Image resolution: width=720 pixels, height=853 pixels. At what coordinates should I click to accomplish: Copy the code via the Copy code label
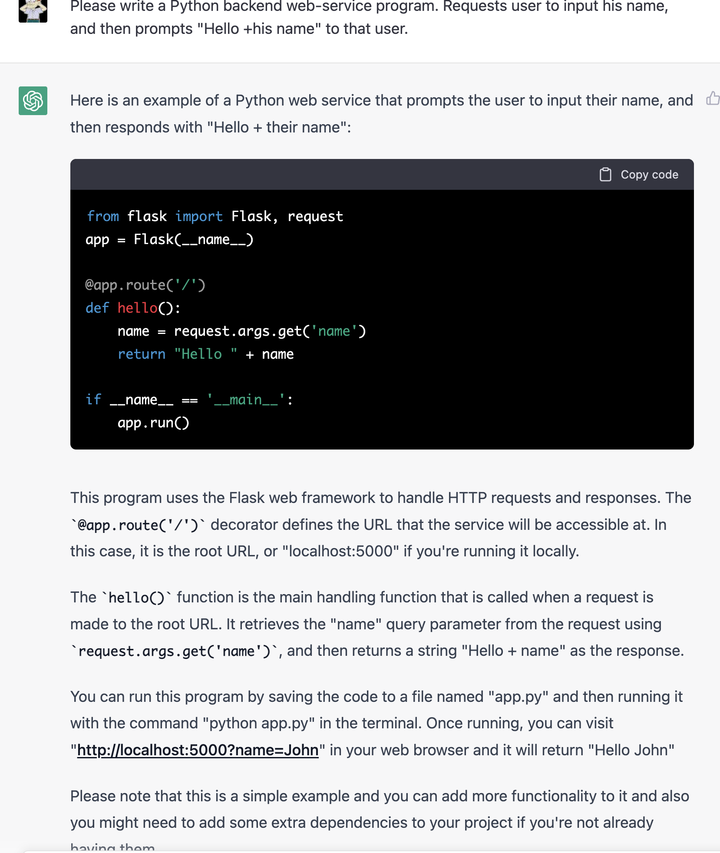coord(649,175)
